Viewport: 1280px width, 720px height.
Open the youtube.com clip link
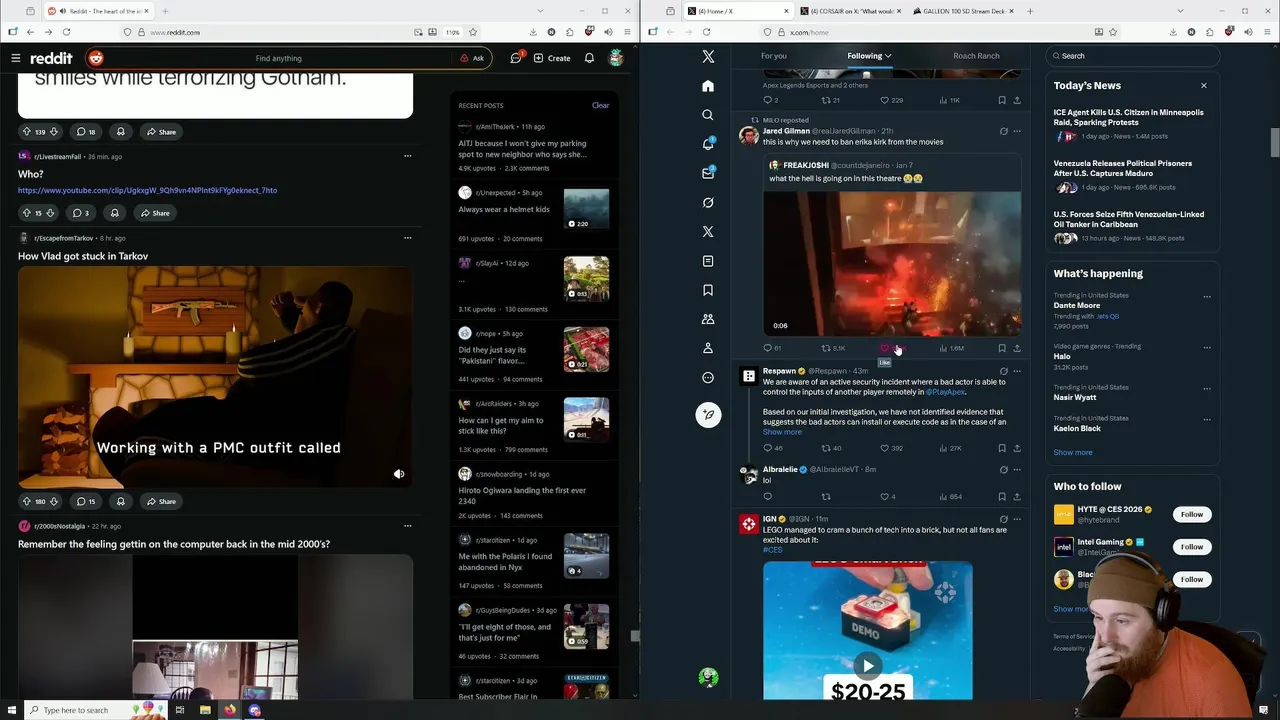click(147, 190)
